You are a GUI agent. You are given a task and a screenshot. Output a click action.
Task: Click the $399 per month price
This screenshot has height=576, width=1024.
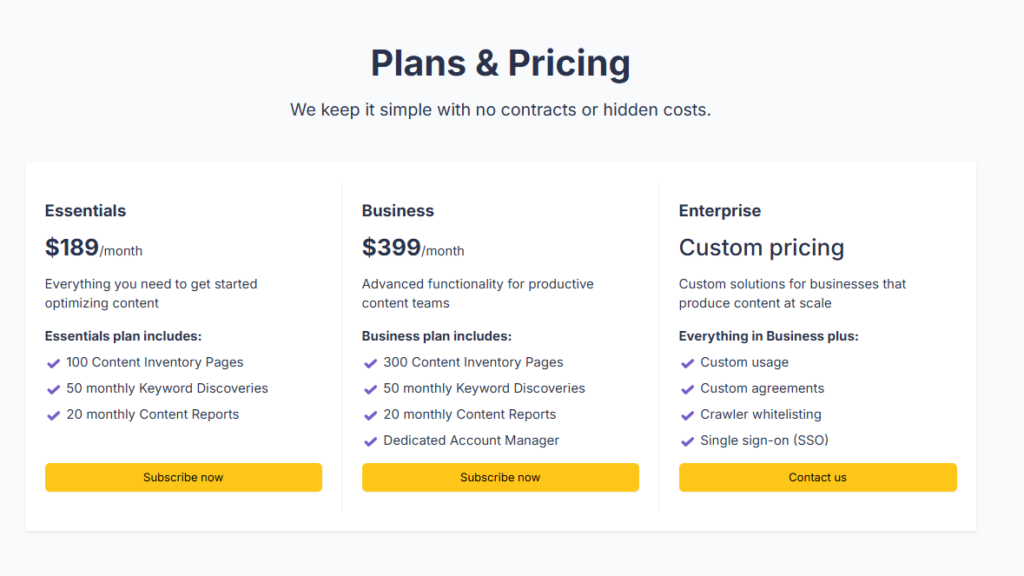point(413,248)
